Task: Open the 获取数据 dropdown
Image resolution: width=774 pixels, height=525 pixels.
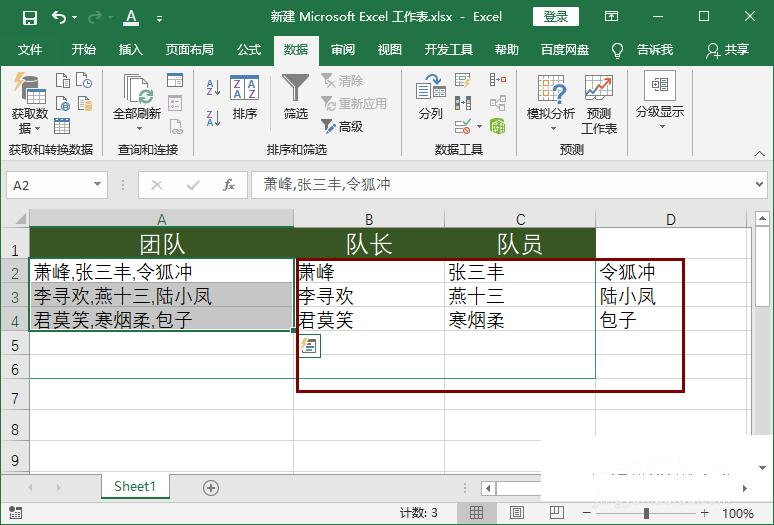Action: [x=30, y=104]
